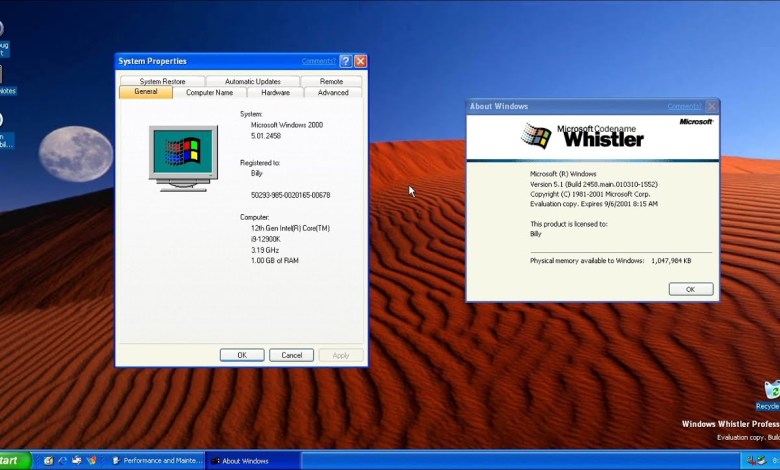780x470 pixels.
Task: Click the "3.19 GHz" speed text
Action: tap(265, 250)
